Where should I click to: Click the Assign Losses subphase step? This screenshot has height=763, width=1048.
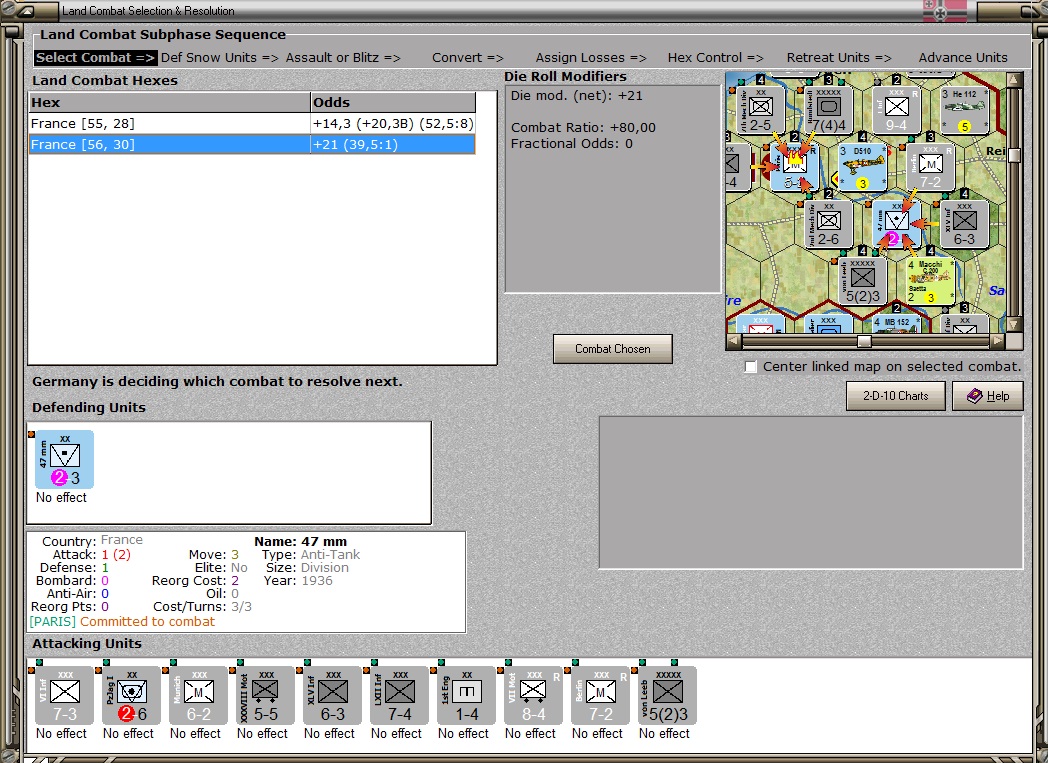coord(591,57)
